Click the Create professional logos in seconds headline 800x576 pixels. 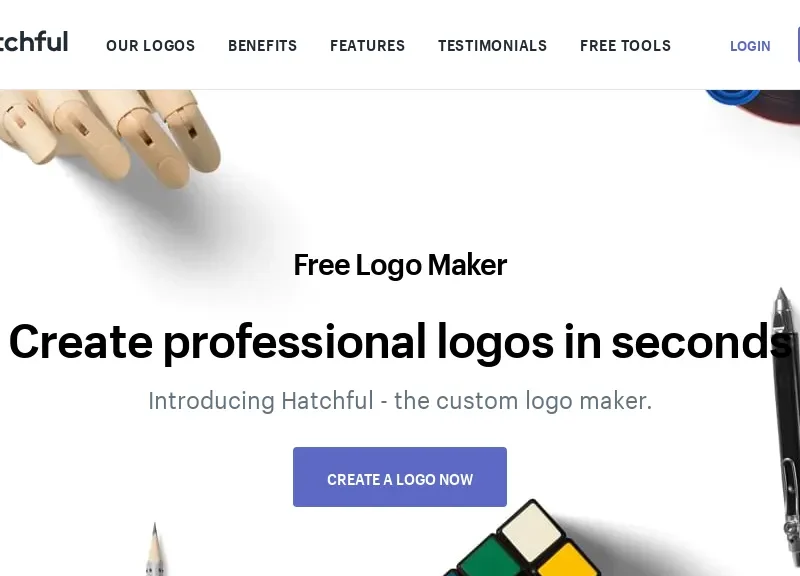pyautogui.click(x=400, y=342)
